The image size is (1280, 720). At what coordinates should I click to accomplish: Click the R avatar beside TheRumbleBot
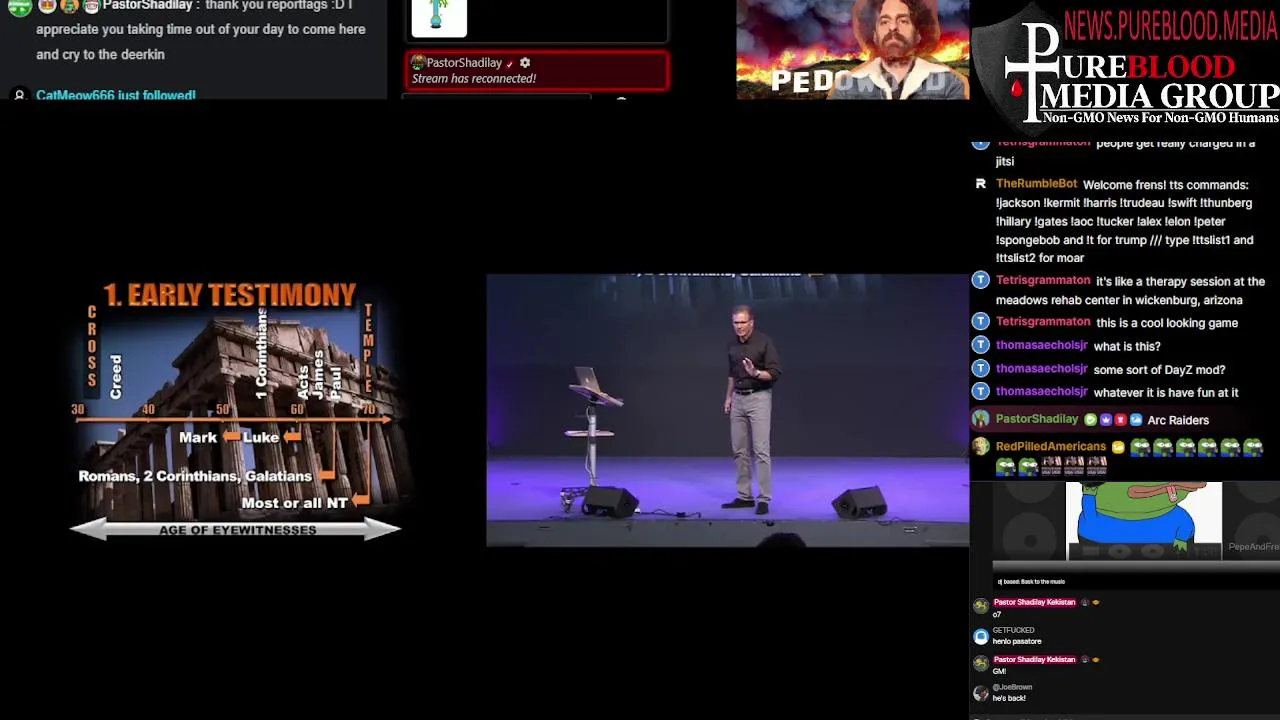pyautogui.click(x=981, y=184)
